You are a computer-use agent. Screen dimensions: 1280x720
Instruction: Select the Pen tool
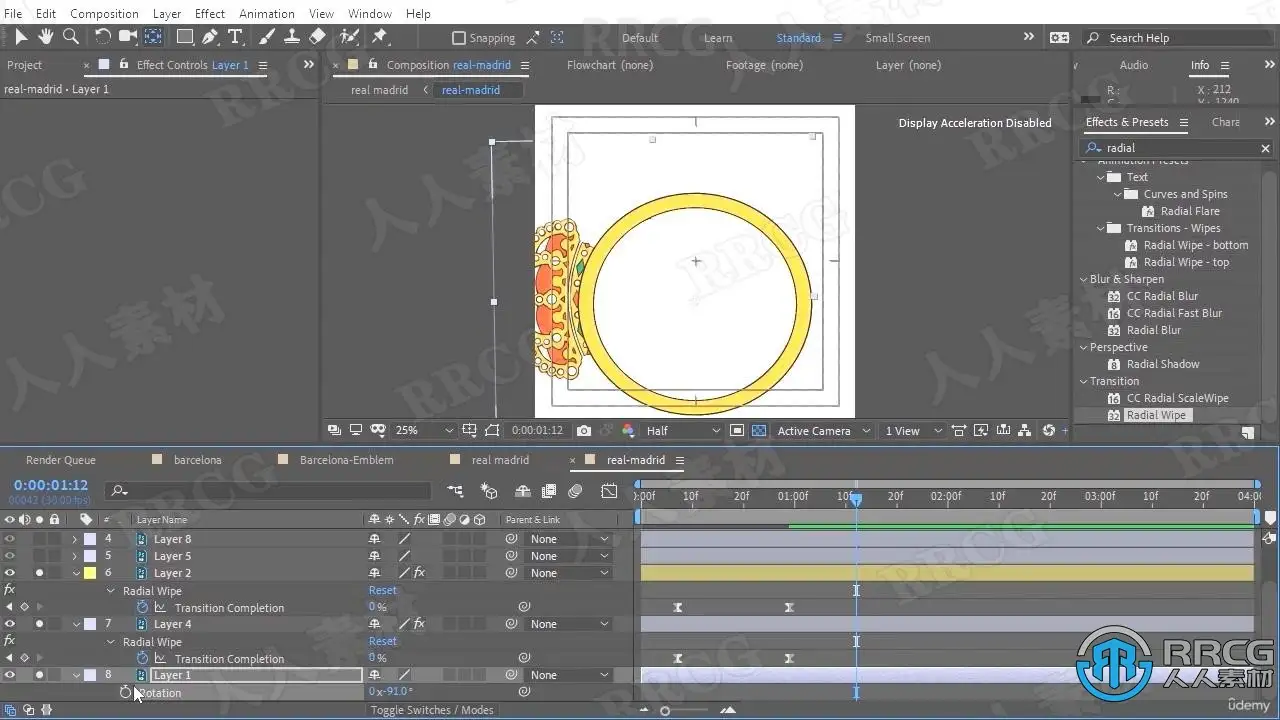coord(210,37)
